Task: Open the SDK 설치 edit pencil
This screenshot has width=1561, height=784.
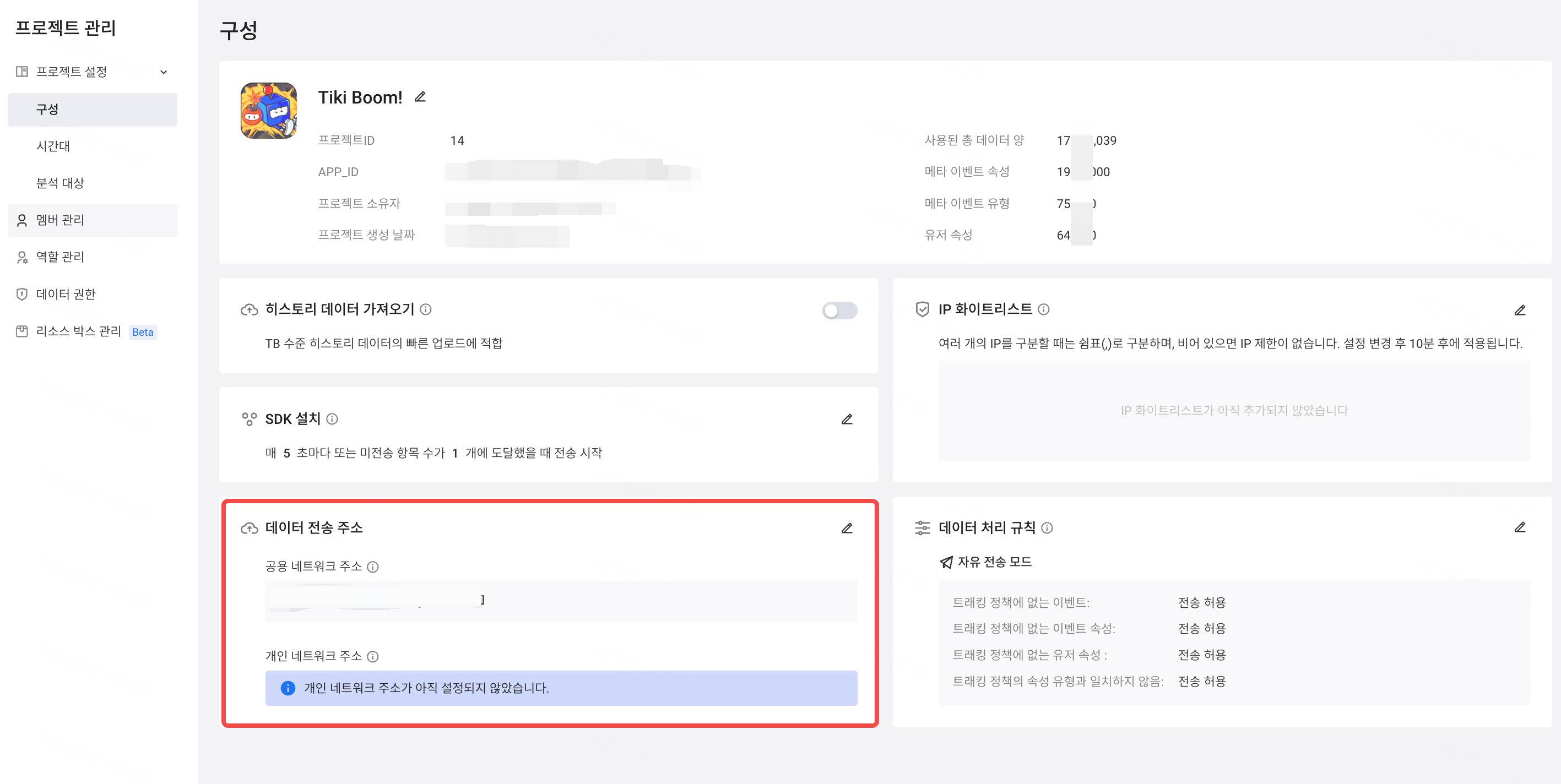Action: pos(847,420)
